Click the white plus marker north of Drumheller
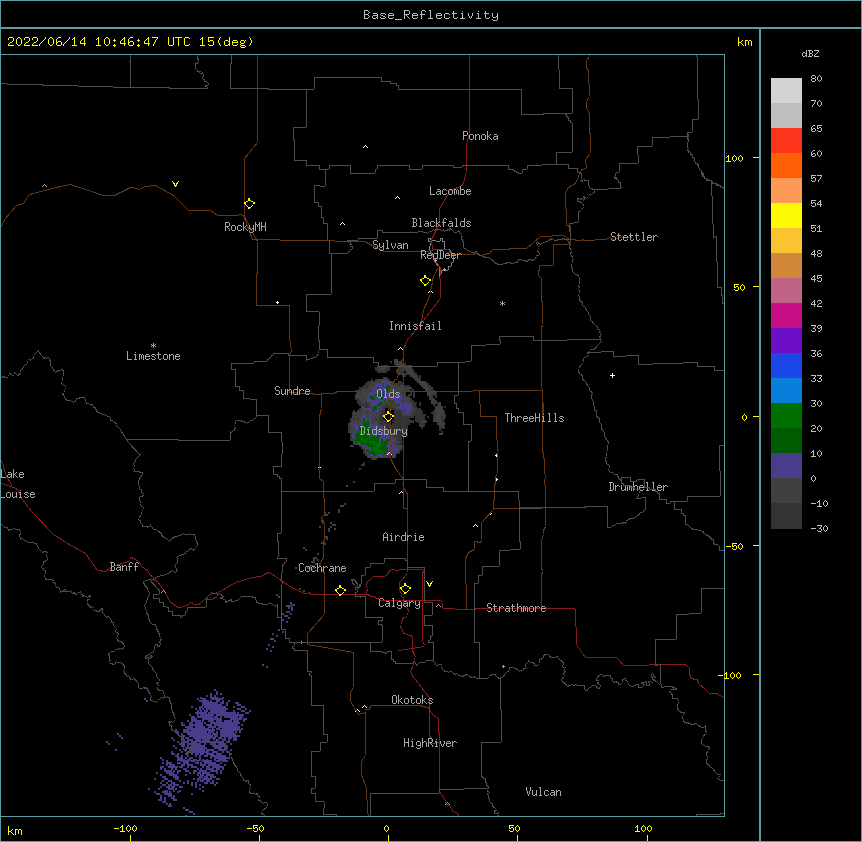 tap(612, 375)
